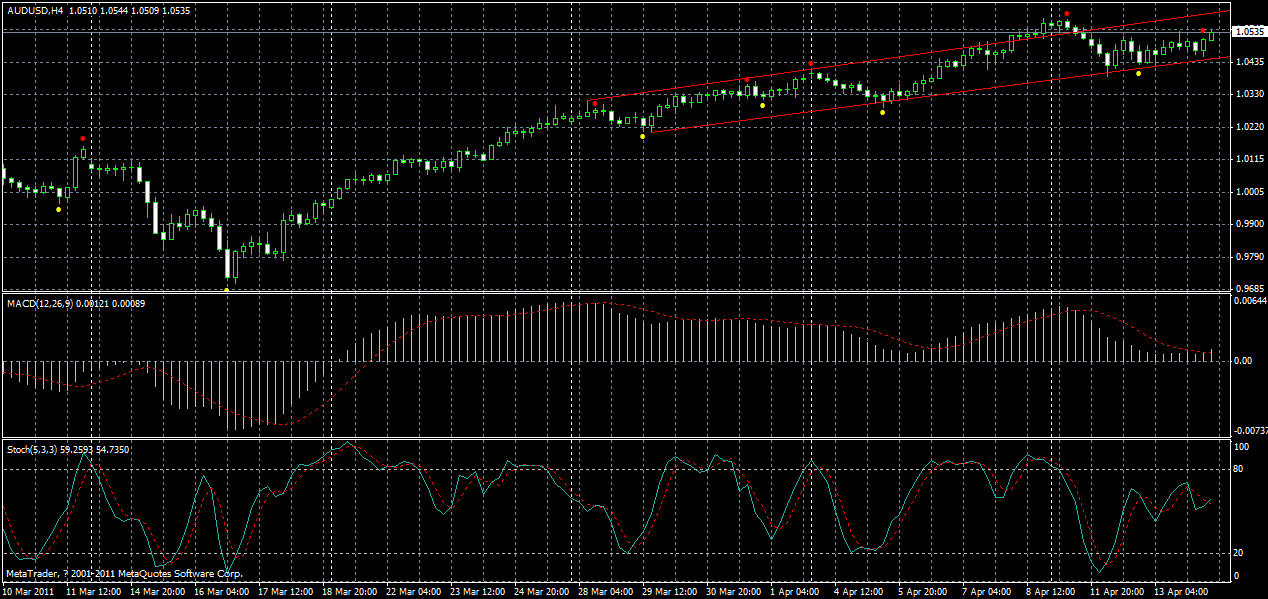Click the red sell signal dot above recent highs
Screen dimensions: 1268x599
click(1067, 13)
